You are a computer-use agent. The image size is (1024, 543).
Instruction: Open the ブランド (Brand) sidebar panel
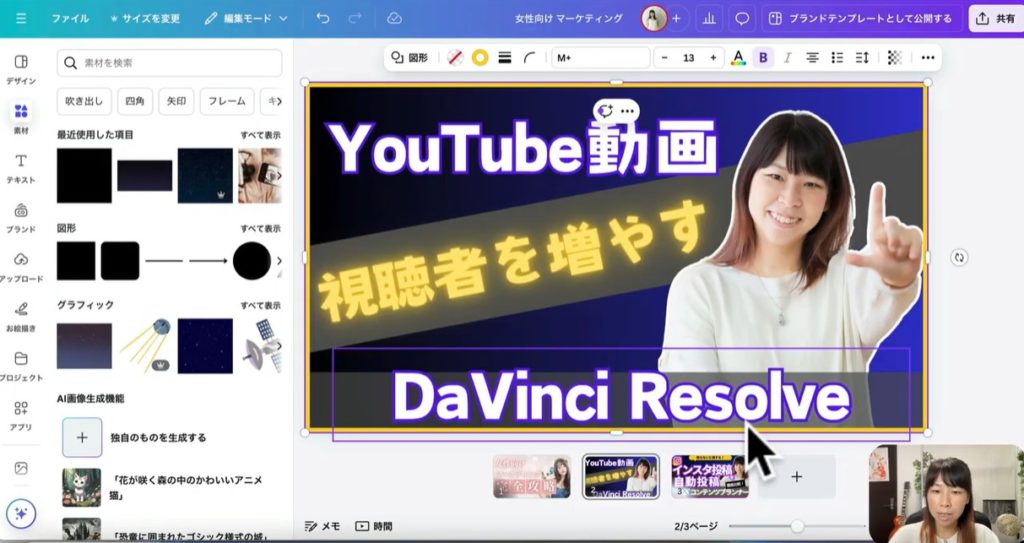point(21,217)
